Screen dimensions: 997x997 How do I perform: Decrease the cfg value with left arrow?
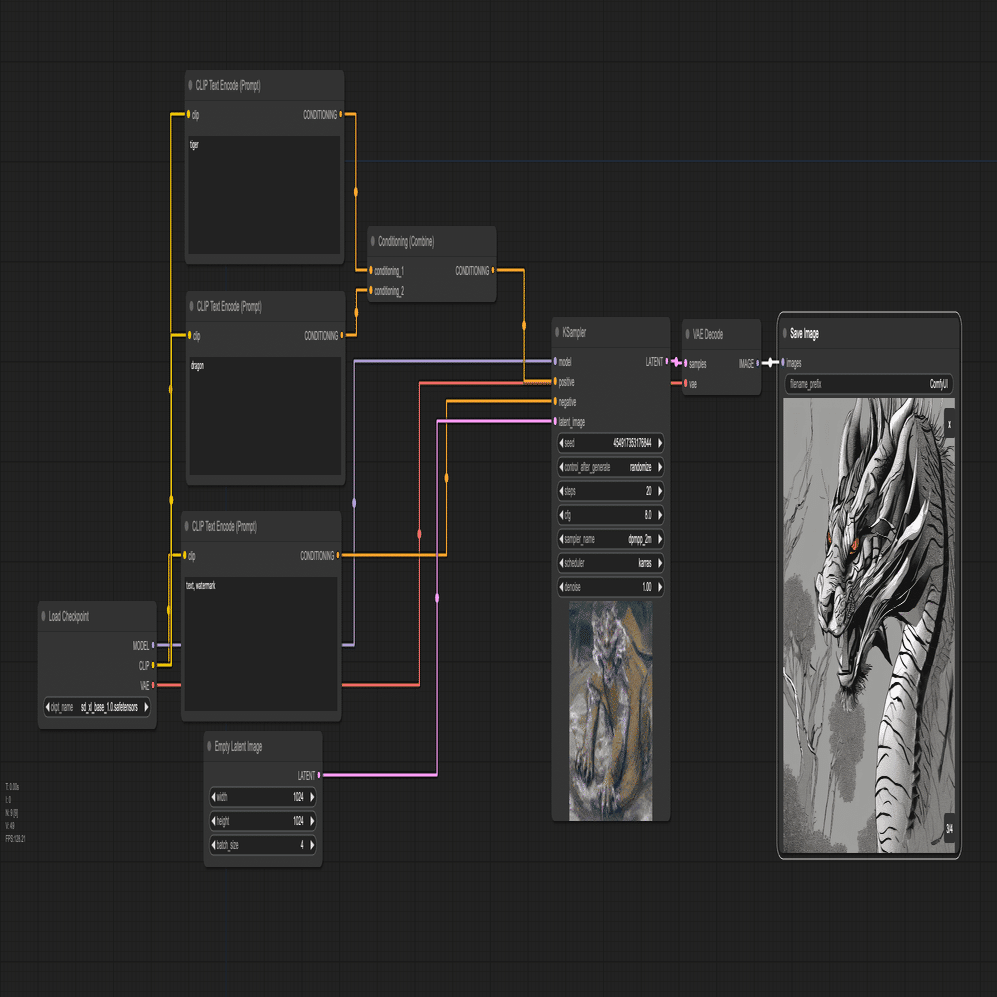[561, 515]
